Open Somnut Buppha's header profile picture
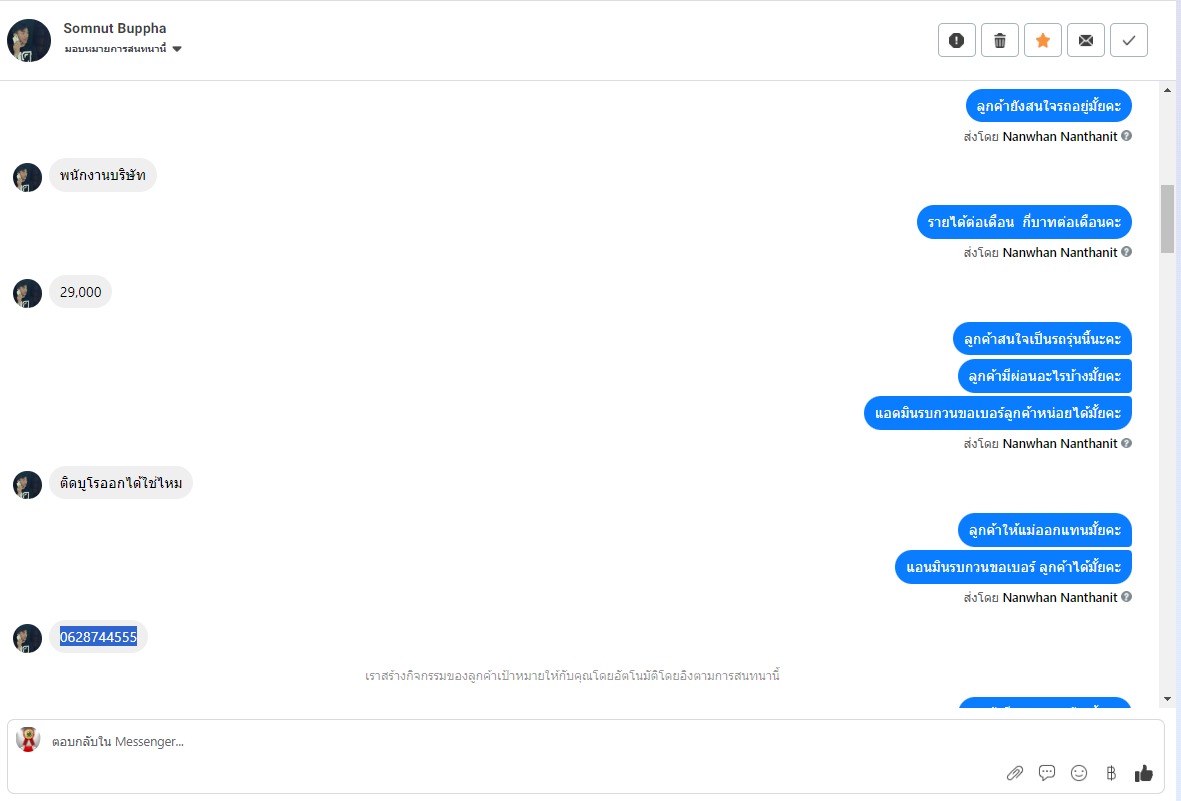 click(x=29, y=41)
